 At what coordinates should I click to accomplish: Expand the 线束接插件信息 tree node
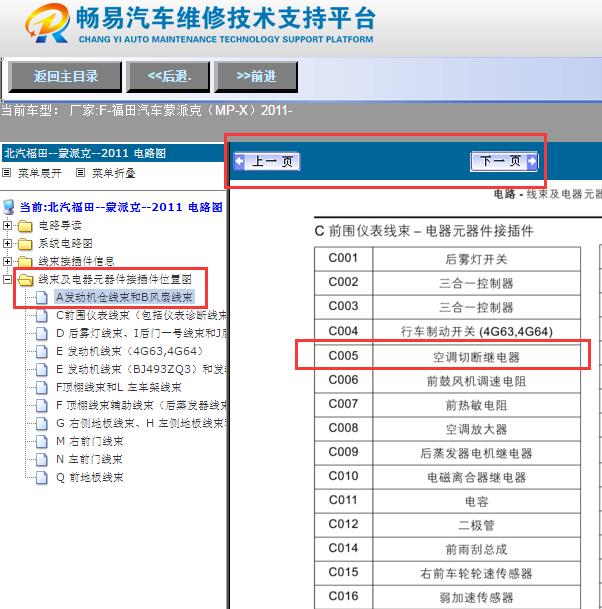click(7, 261)
